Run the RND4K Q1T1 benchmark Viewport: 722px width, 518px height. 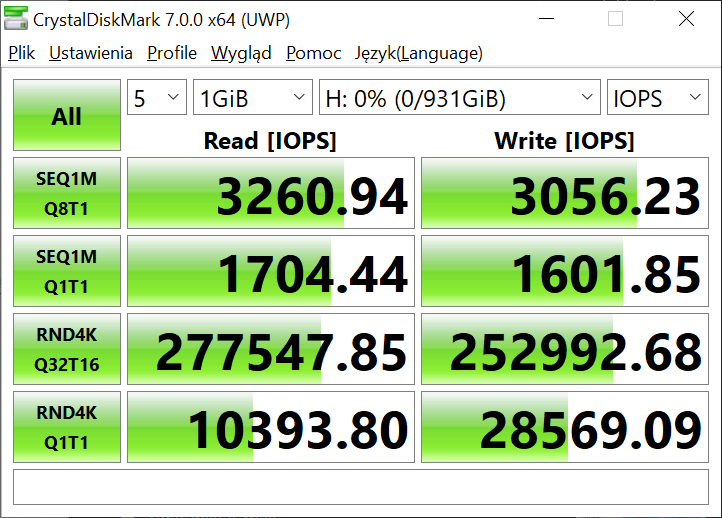pyautogui.click(x=66, y=427)
